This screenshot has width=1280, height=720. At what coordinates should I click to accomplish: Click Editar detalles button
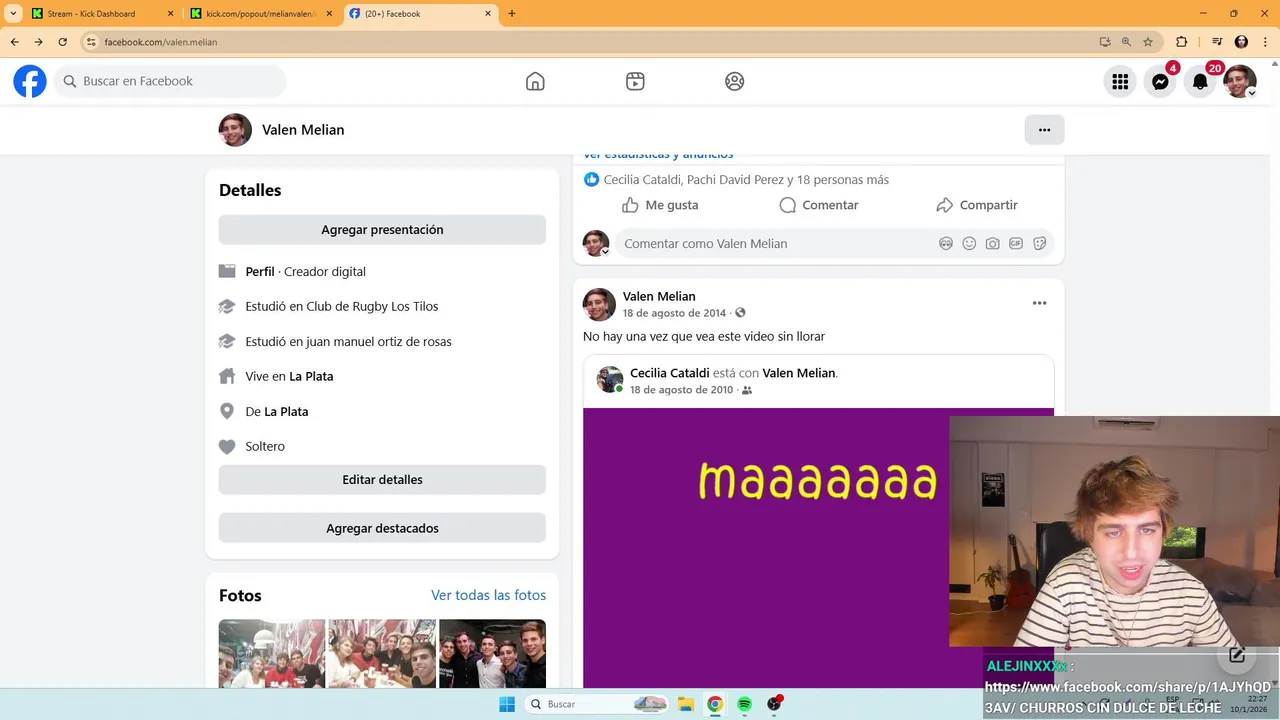point(382,480)
